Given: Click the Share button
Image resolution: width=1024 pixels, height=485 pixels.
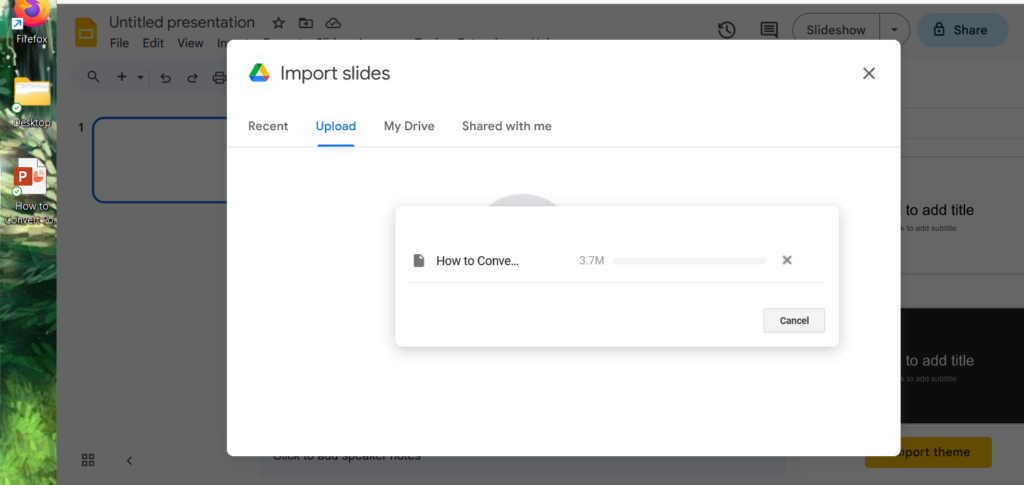Looking at the screenshot, I should [957, 30].
